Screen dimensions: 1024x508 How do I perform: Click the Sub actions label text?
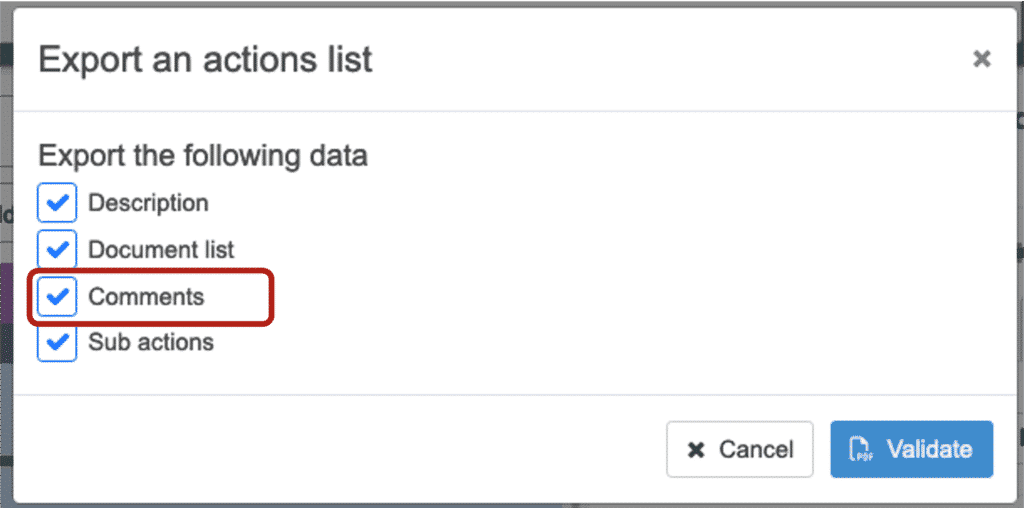click(151, 342)
